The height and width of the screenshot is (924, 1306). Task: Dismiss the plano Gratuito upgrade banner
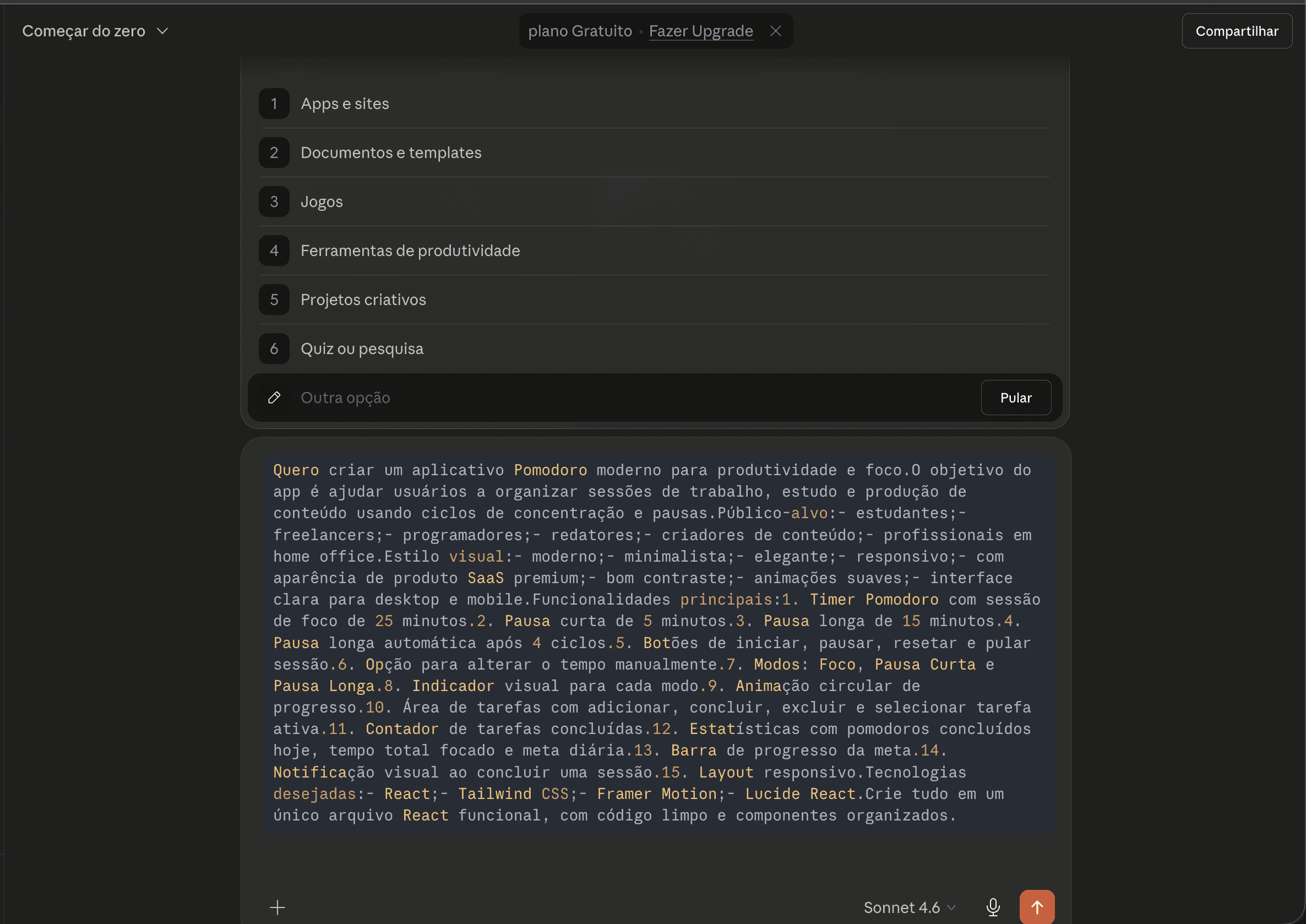[x=775, y=31]
